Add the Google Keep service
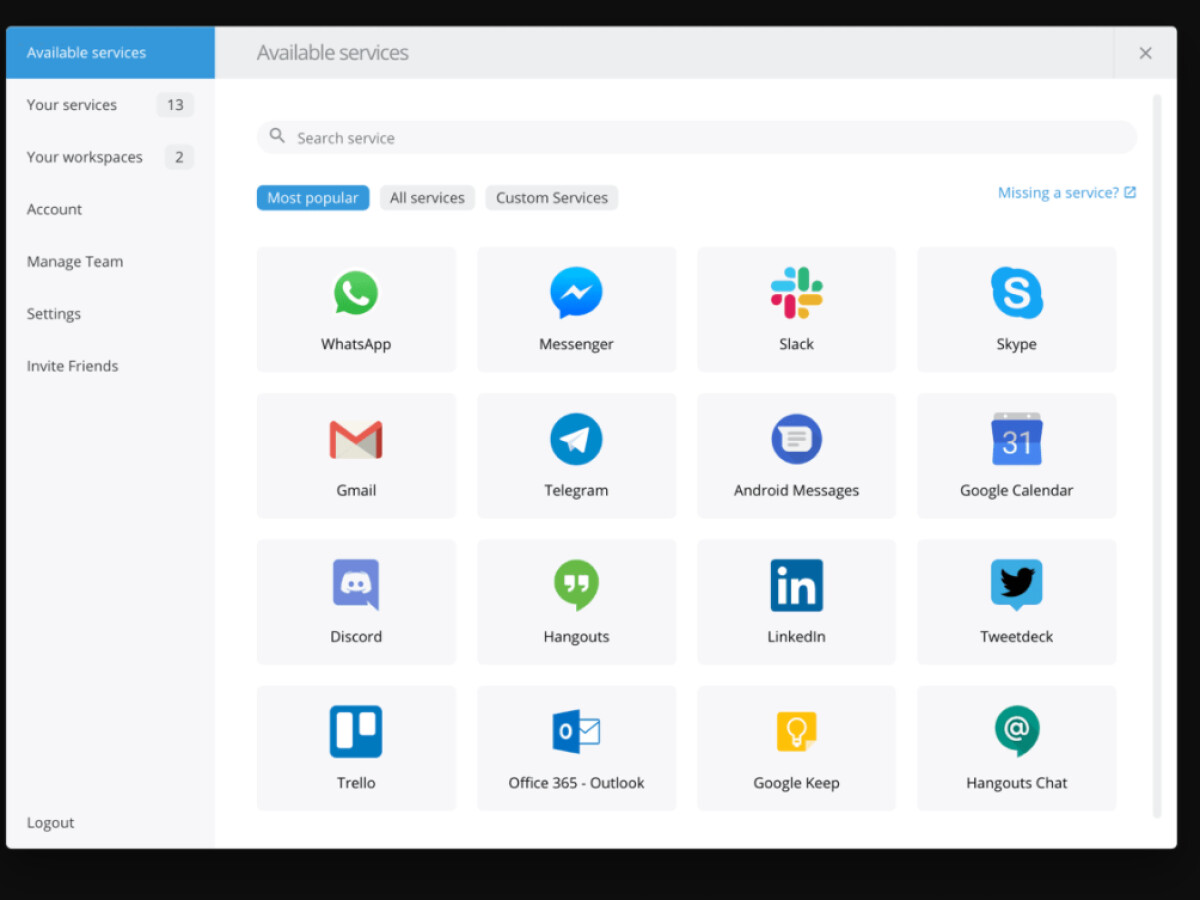 tap(796, 747)
